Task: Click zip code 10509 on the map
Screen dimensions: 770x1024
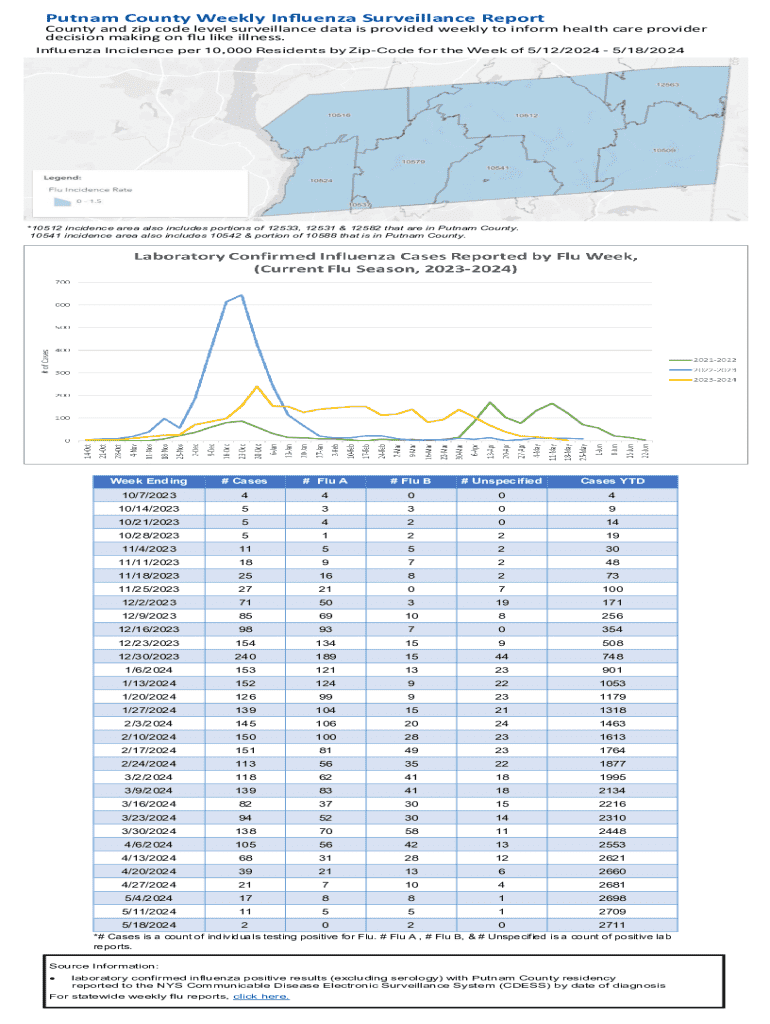Action: pyautogui.click(x=663, y=150)
